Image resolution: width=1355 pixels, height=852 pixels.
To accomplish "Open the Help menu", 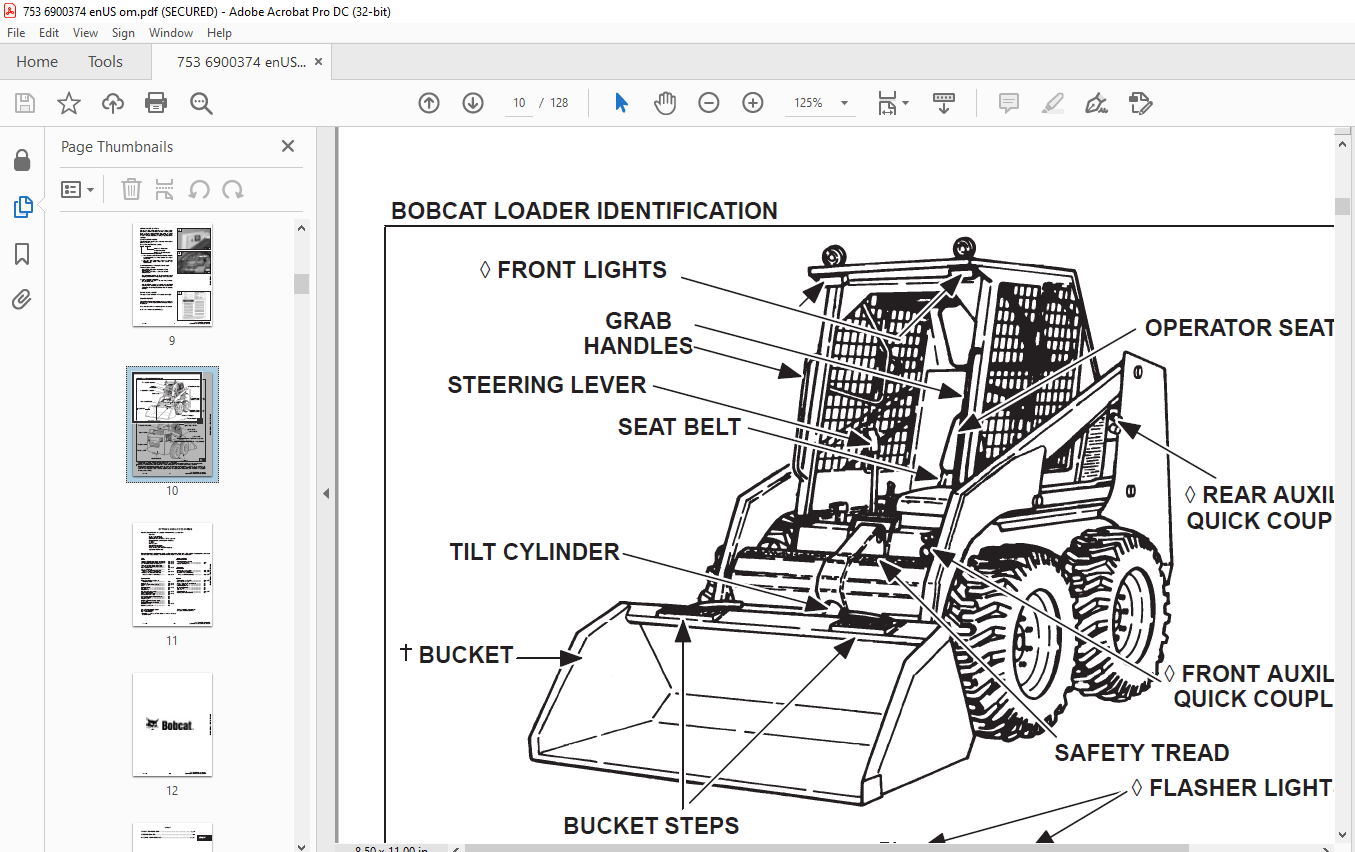I will tap(219, 33).
